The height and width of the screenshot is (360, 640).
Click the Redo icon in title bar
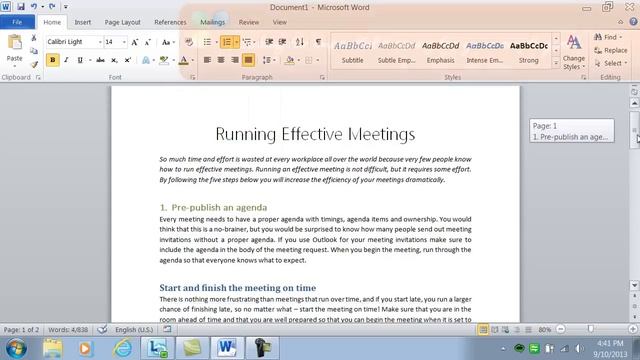[52, 7]
